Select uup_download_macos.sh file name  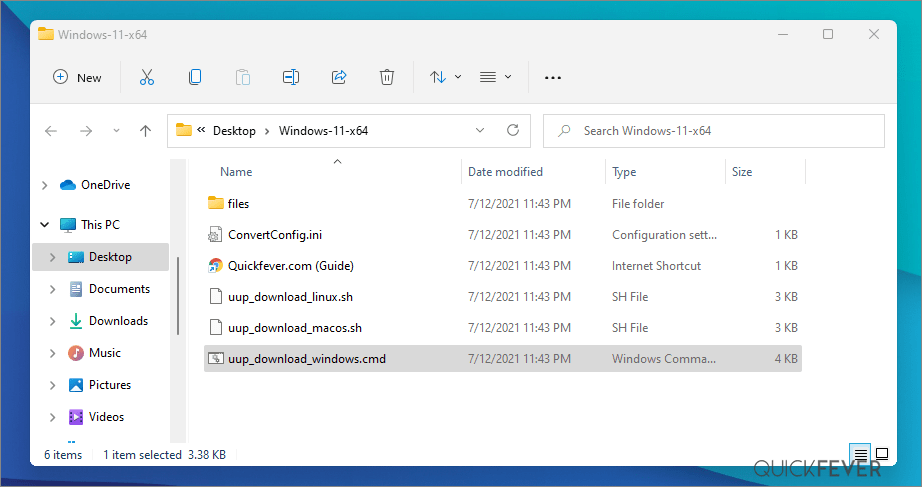pyautogui.click(x=295, y=328)
